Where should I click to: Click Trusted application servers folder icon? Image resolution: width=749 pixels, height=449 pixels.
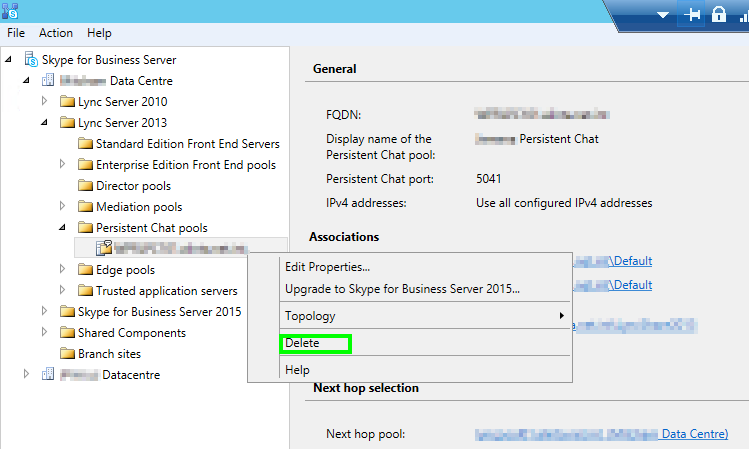click(x=86, y=290)
